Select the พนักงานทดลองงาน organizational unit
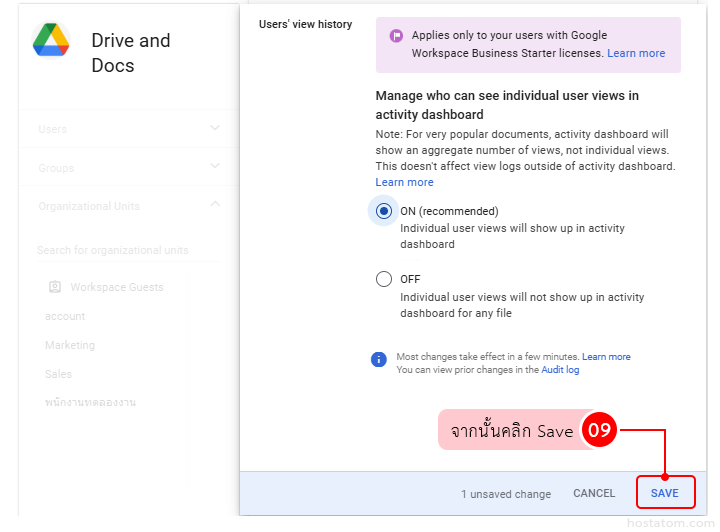The height and width of the screenshot is (532, 720). pos(90,403)
